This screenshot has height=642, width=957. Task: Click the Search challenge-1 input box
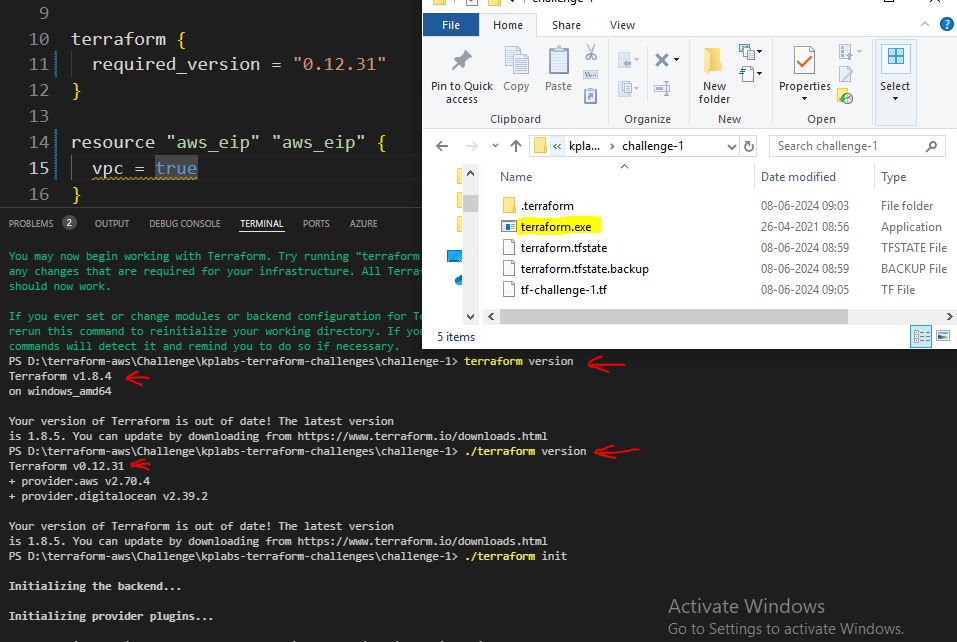click(x=848, y=146)
